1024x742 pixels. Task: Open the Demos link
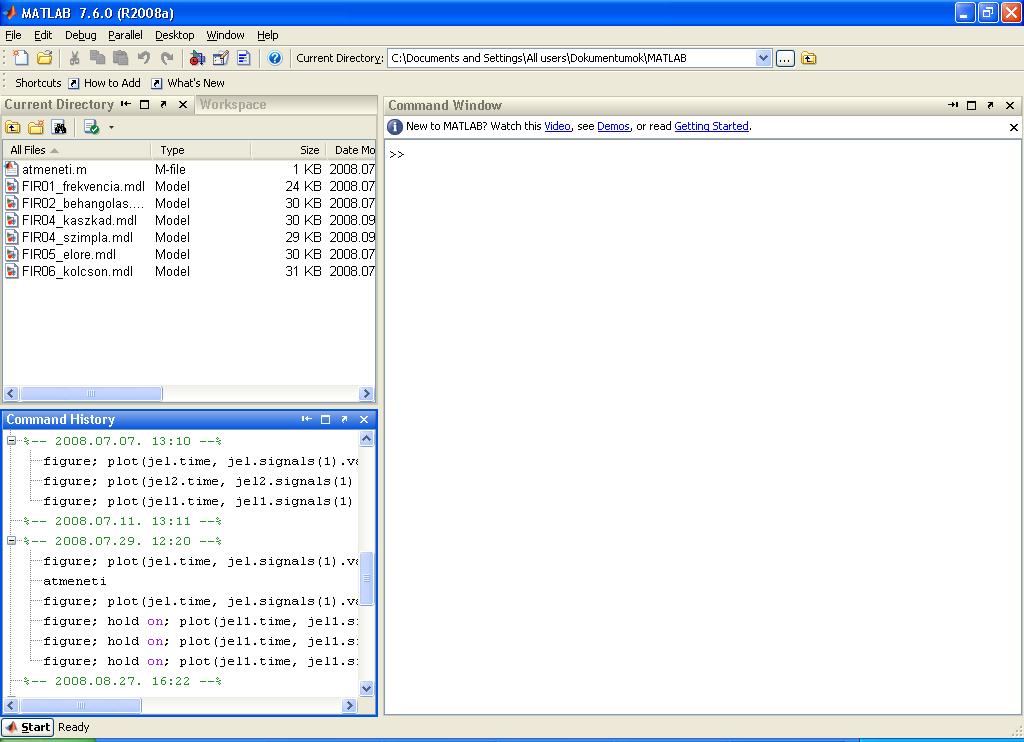tap(613, 126)
